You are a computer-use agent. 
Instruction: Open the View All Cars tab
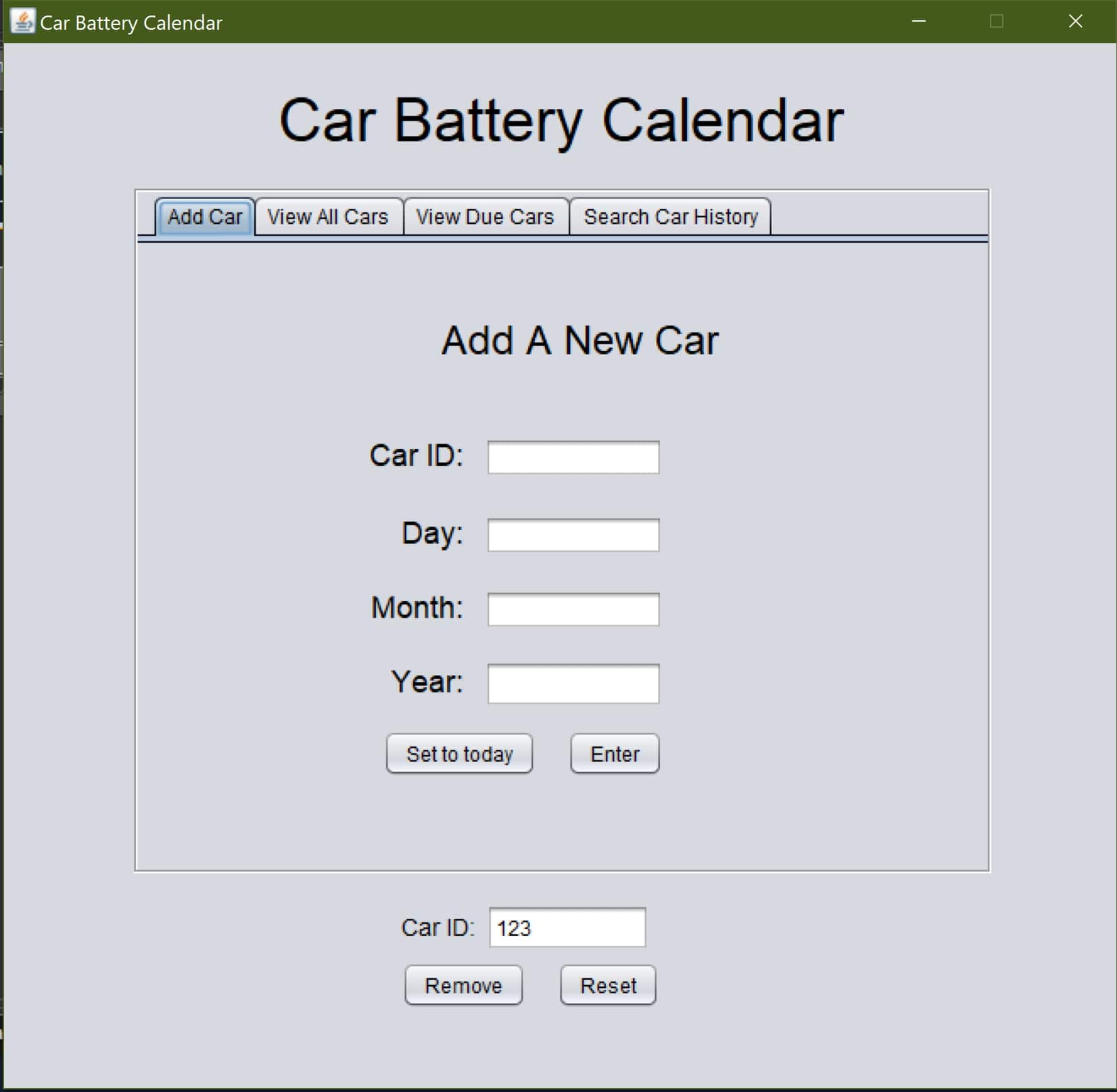(x=328, y=217)
